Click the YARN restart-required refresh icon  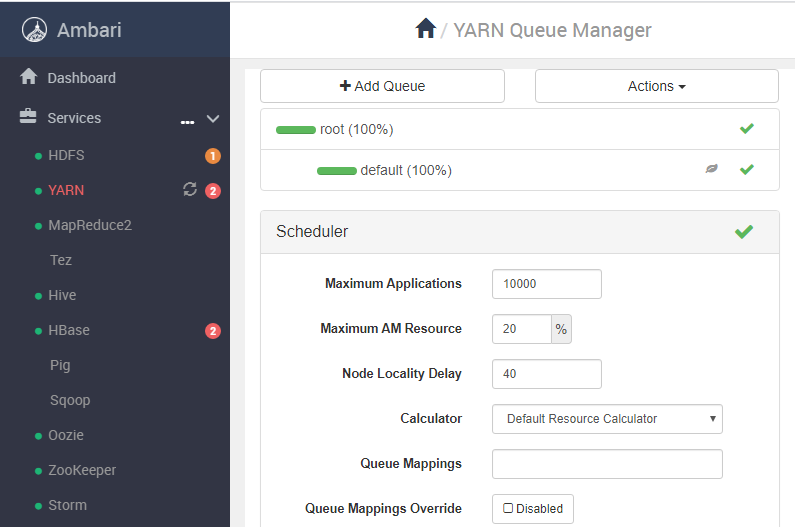tap(190, 189)
